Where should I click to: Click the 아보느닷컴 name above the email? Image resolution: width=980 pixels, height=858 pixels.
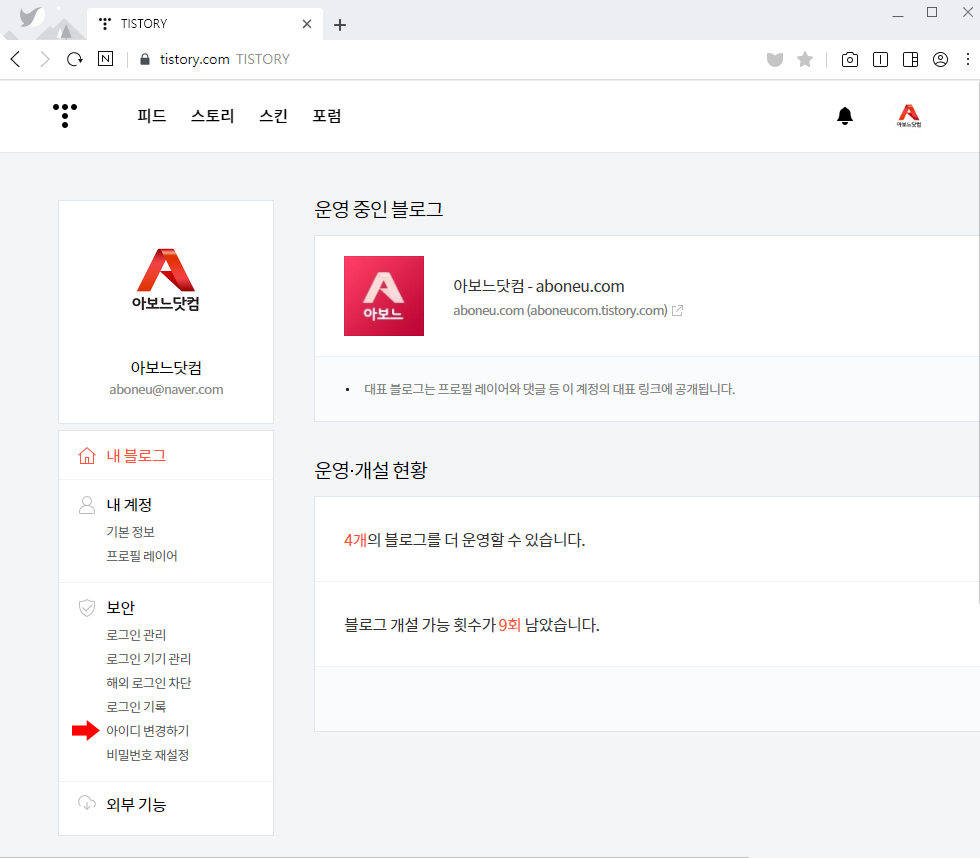point(166,367)
